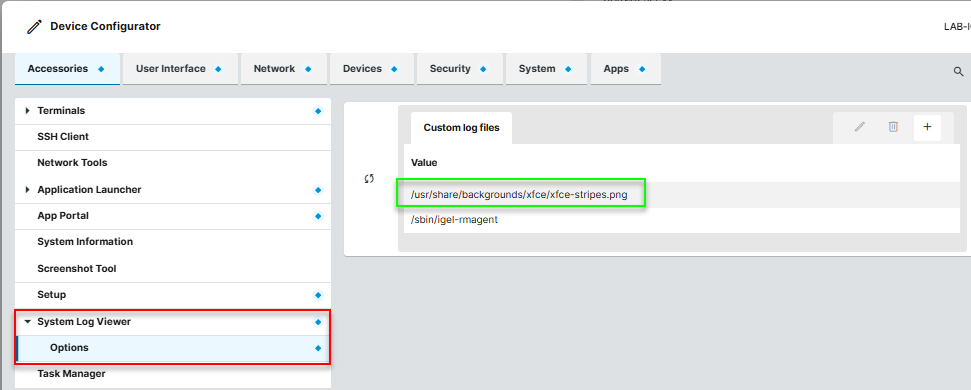Viewport: 971px width, 390px height.
Task: Open the User Interface tab
Action: point(180,69)
